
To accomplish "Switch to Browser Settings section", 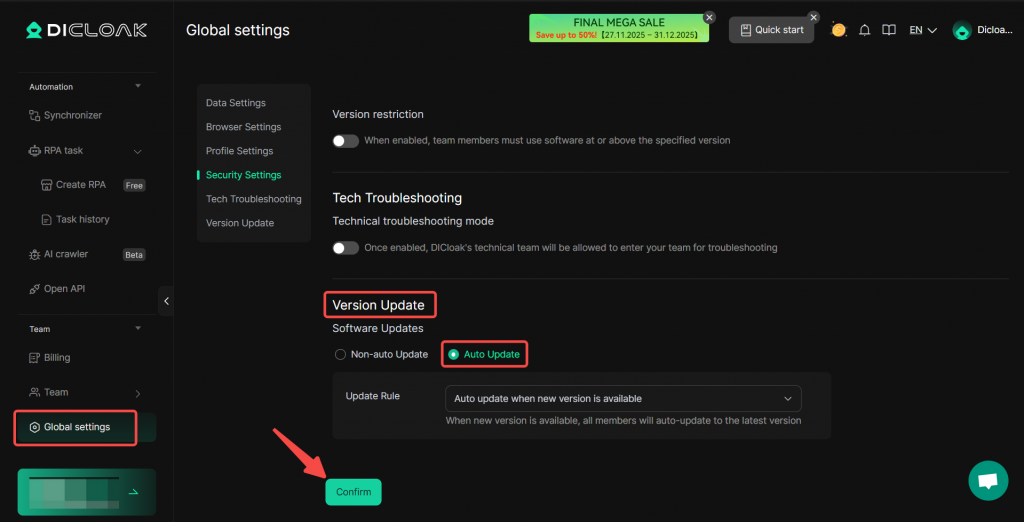I will (243, 127).
